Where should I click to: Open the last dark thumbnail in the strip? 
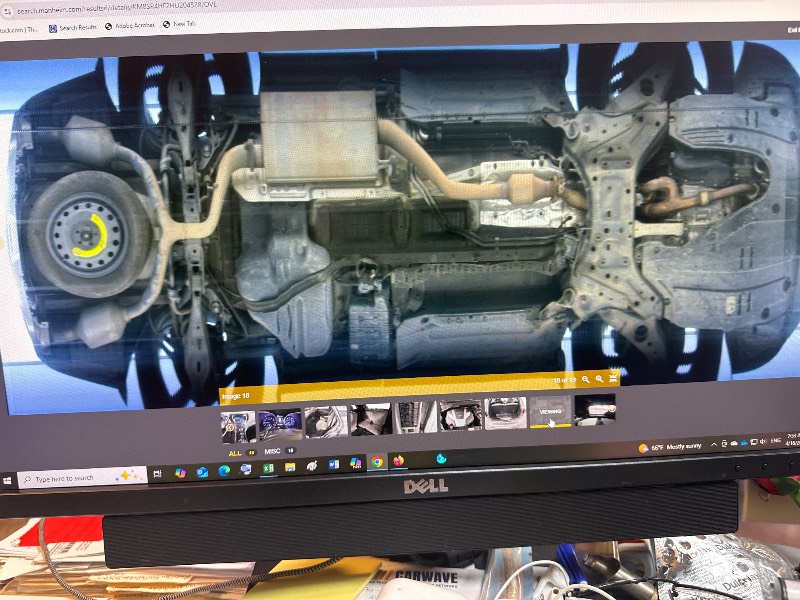click(x=595, y=409)
